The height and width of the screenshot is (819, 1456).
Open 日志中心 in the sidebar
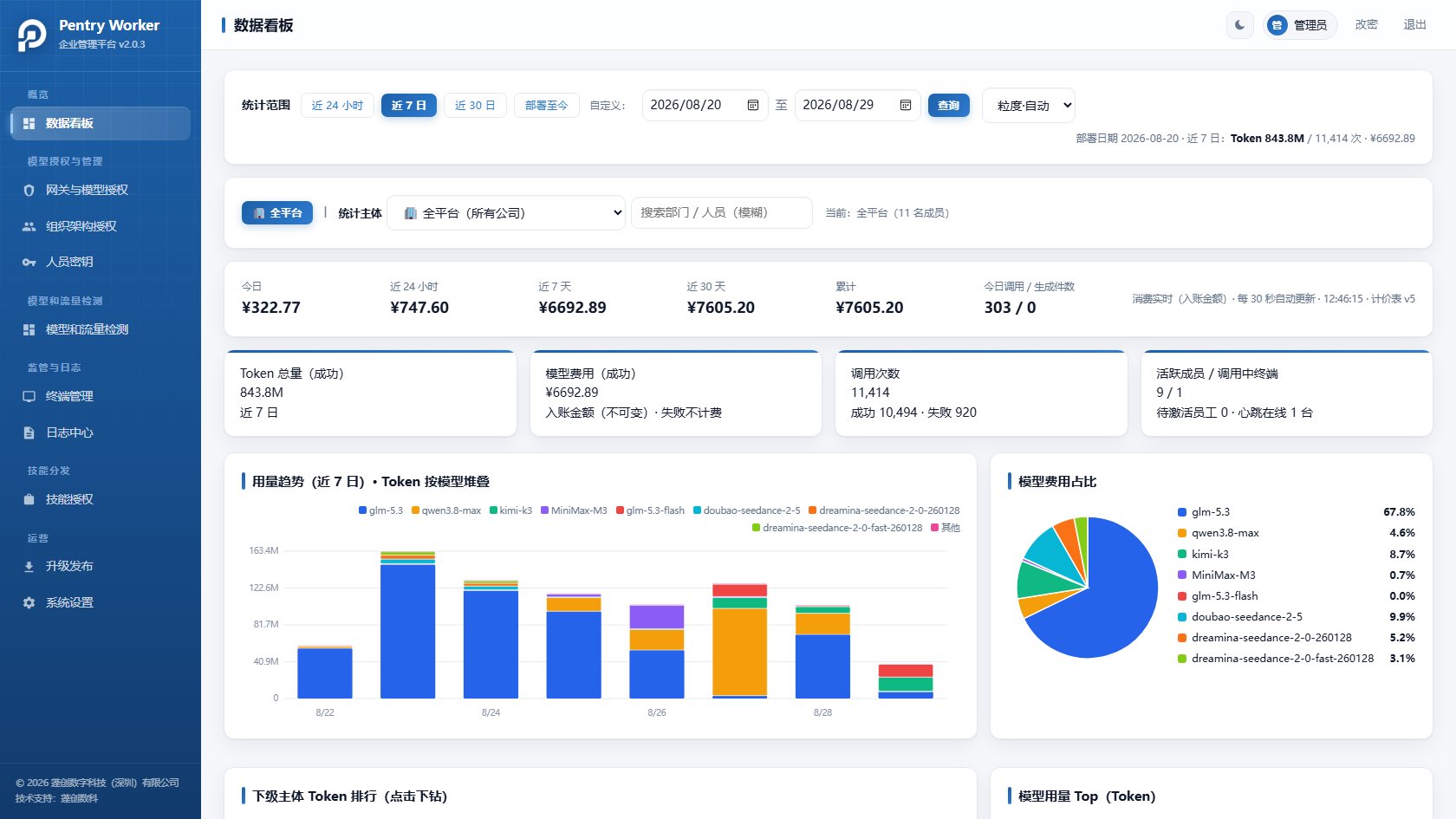click(x=101, y=432)
